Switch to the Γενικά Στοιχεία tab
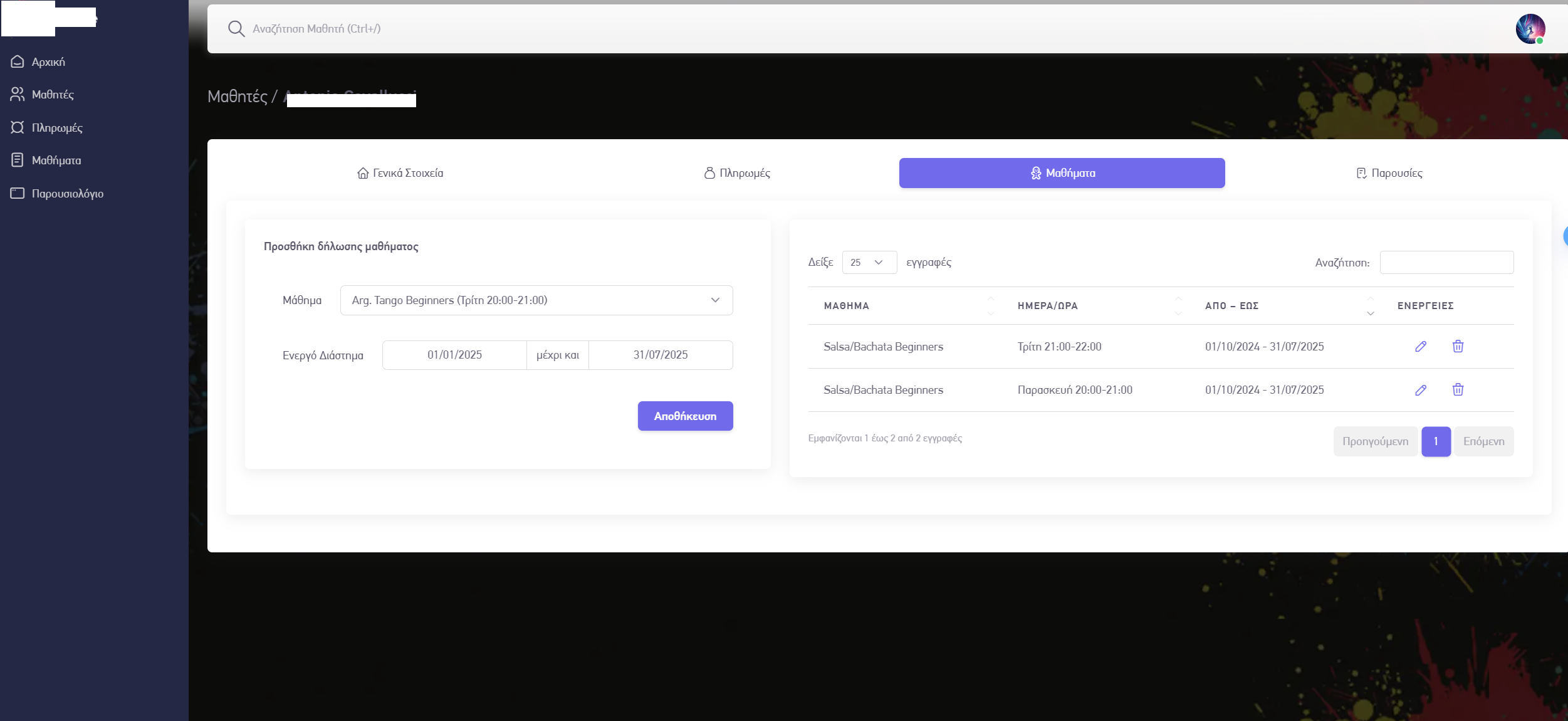The height and width of the screenshot is (721, 1568). click(400, 173)
